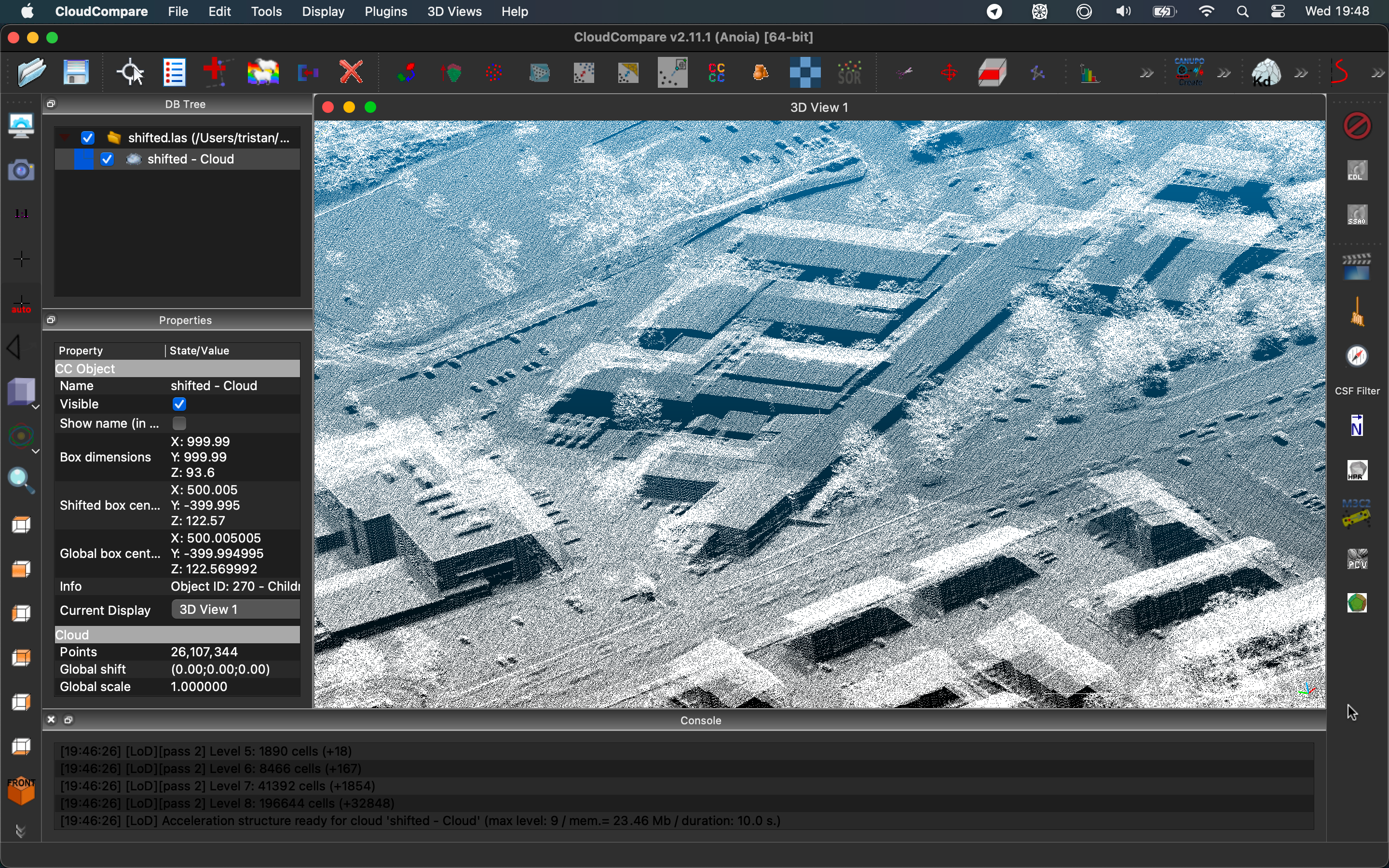The height and width of the screenshot is (868, 1389).
Task: Select the Segment scissors tool
Action: [x=904, y=73]
